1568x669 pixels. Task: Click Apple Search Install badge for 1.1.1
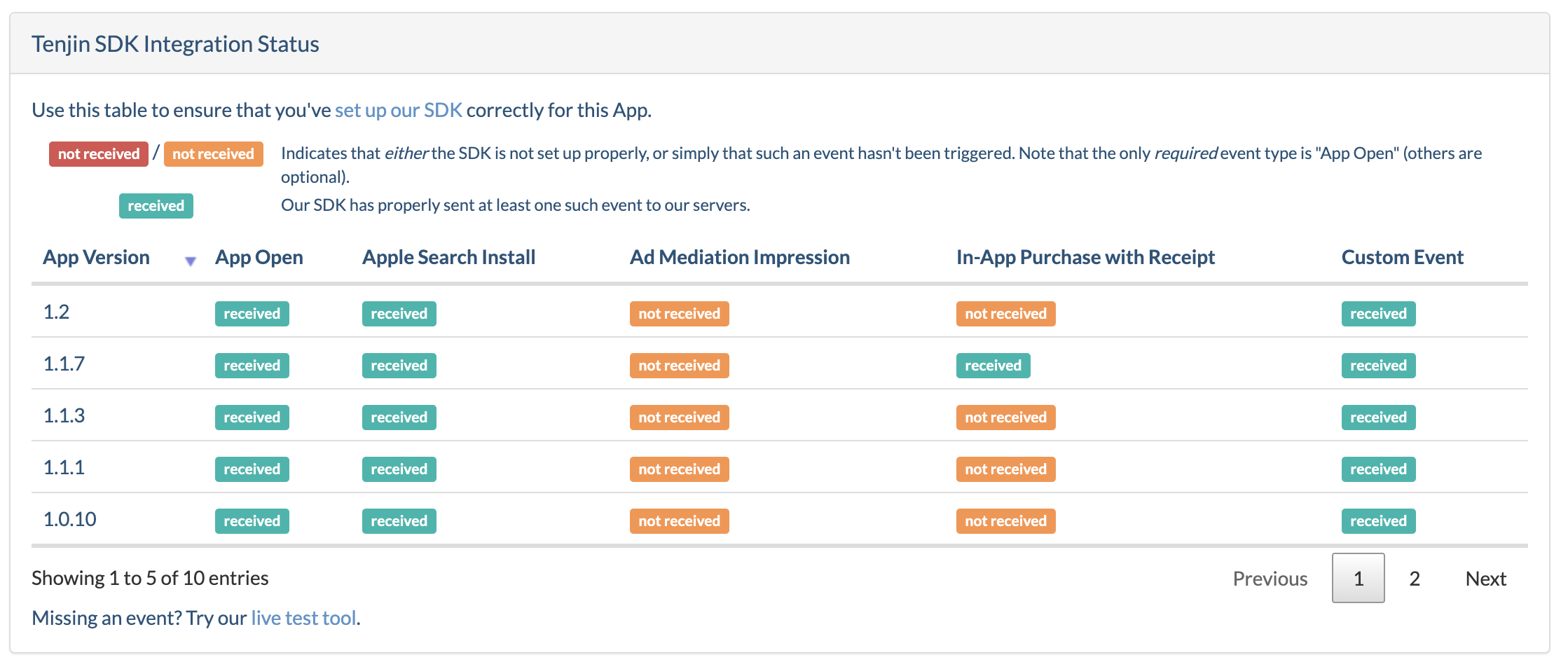coord(399,469)
